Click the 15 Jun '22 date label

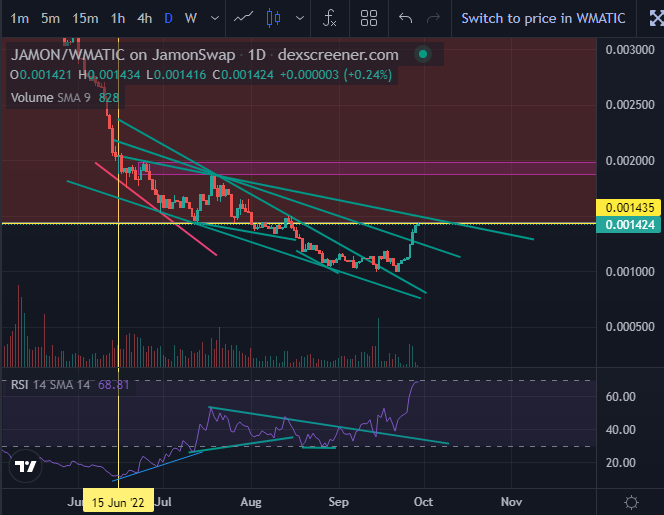(118, 502)
